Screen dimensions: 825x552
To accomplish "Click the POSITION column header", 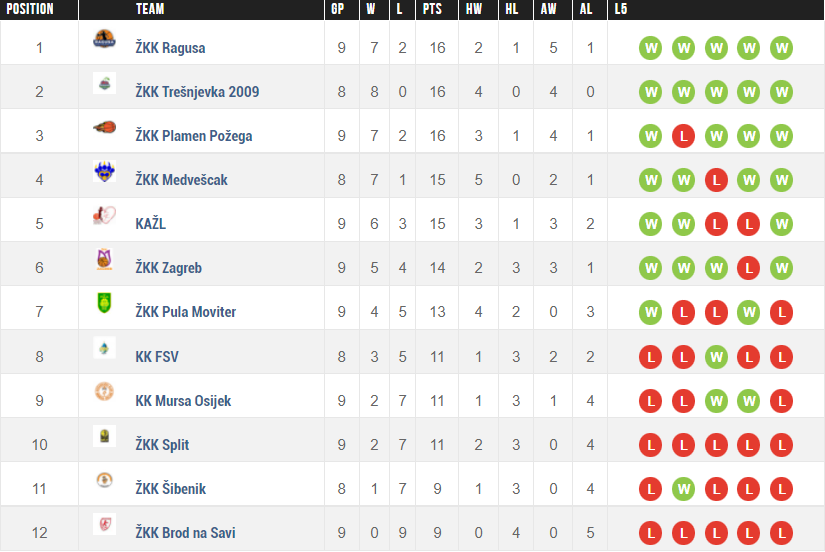I will click(x=29, y=9).
